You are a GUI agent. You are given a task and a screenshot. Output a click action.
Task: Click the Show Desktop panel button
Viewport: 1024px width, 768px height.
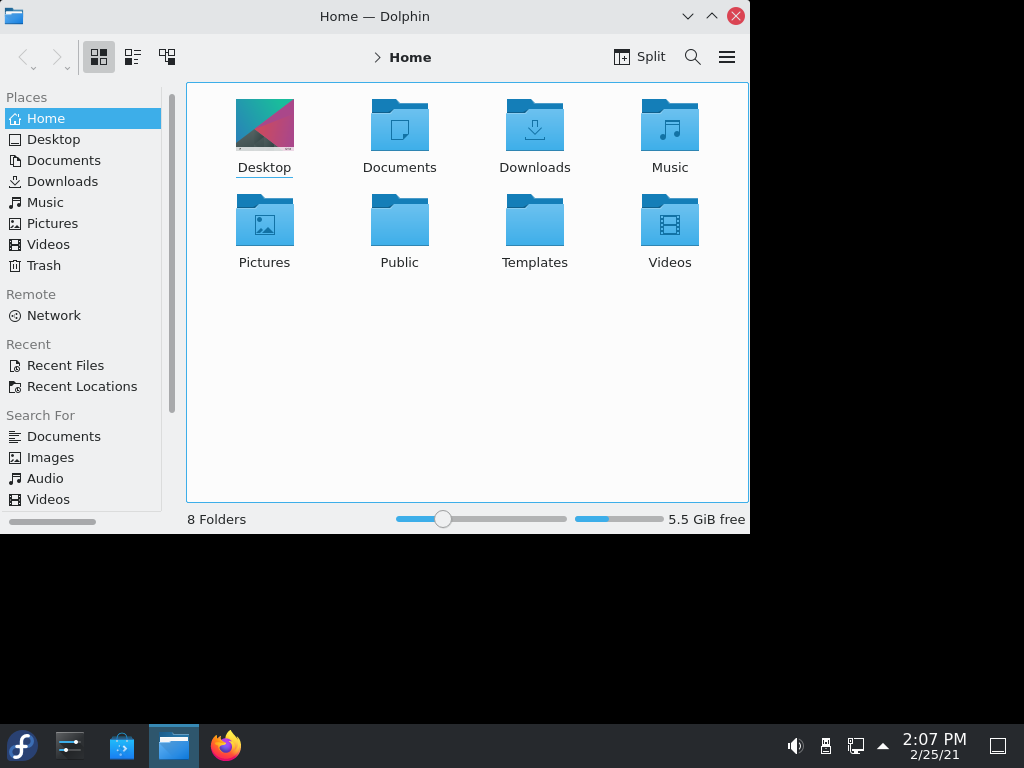click(998, 746)
